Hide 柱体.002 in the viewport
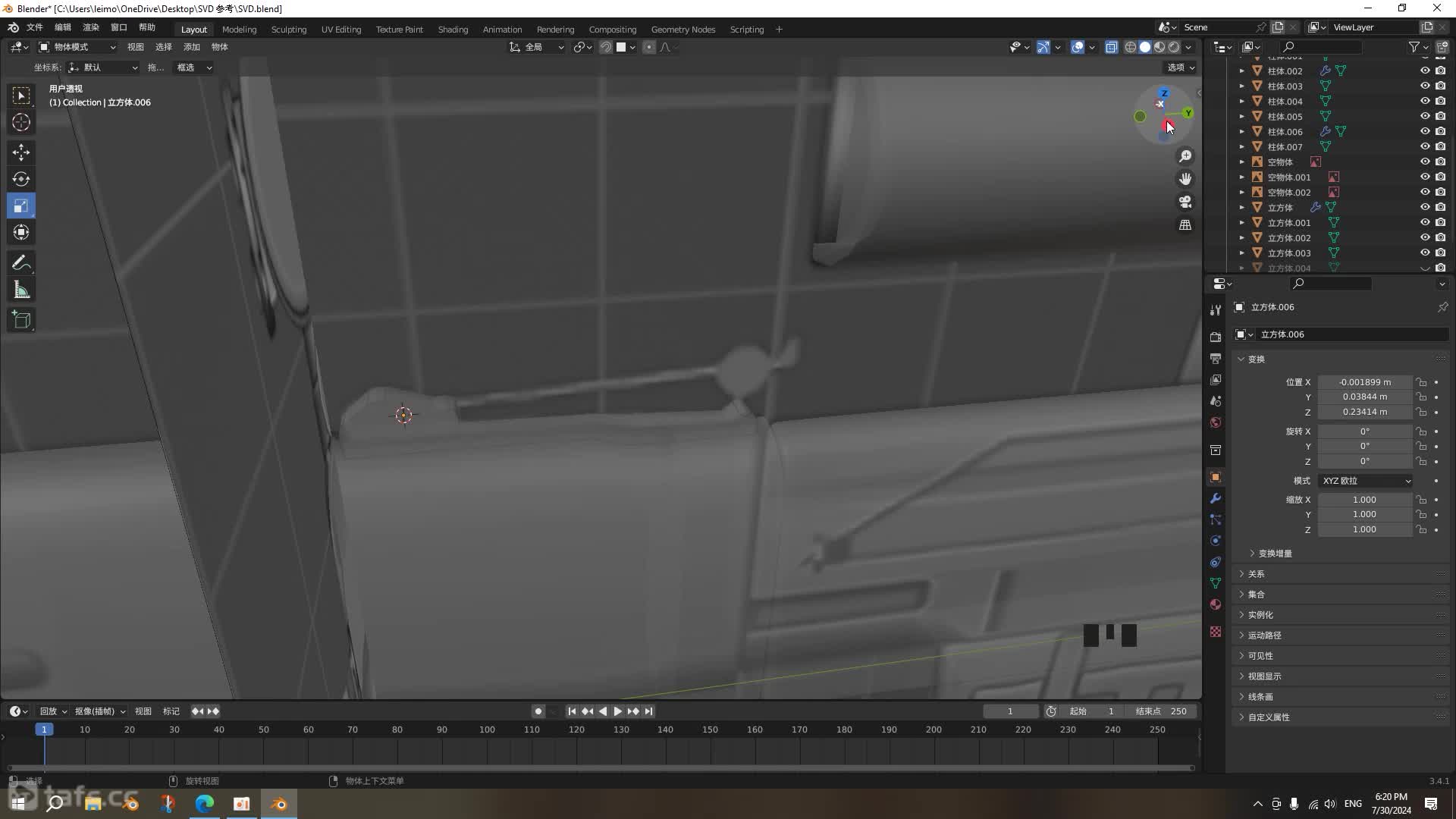The image size is (1456, 819). 1425,71
